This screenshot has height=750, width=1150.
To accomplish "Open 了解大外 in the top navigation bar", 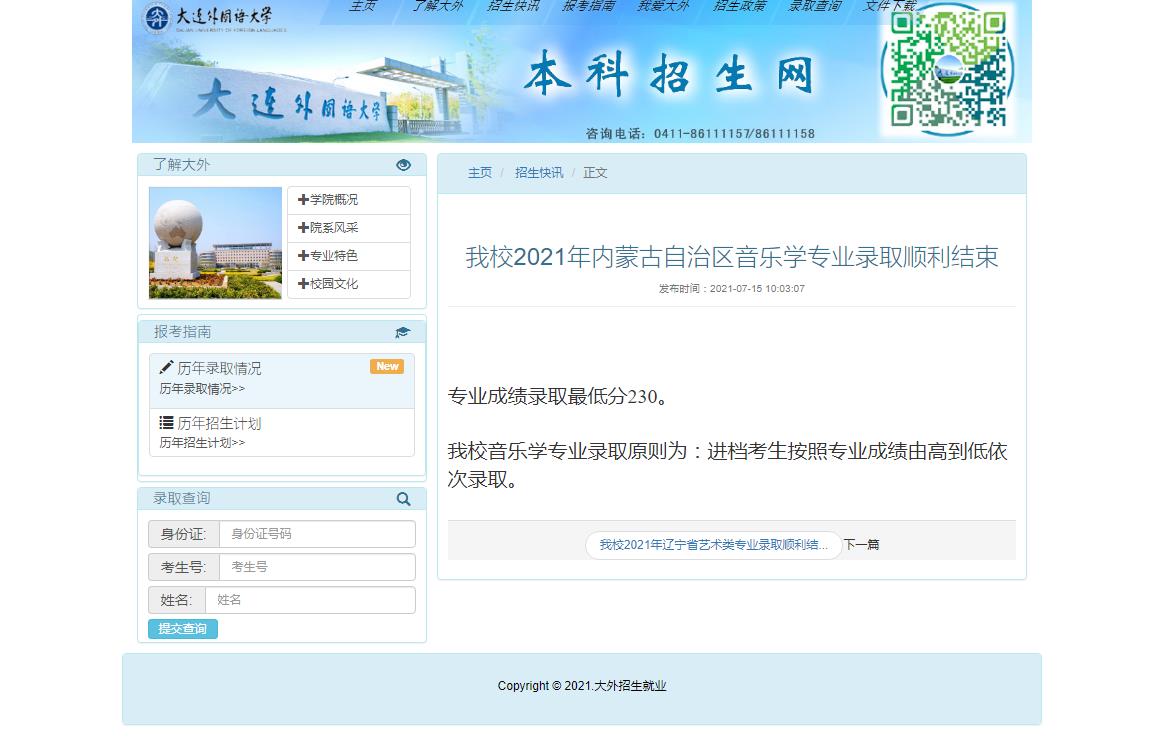I will [437, 7].
